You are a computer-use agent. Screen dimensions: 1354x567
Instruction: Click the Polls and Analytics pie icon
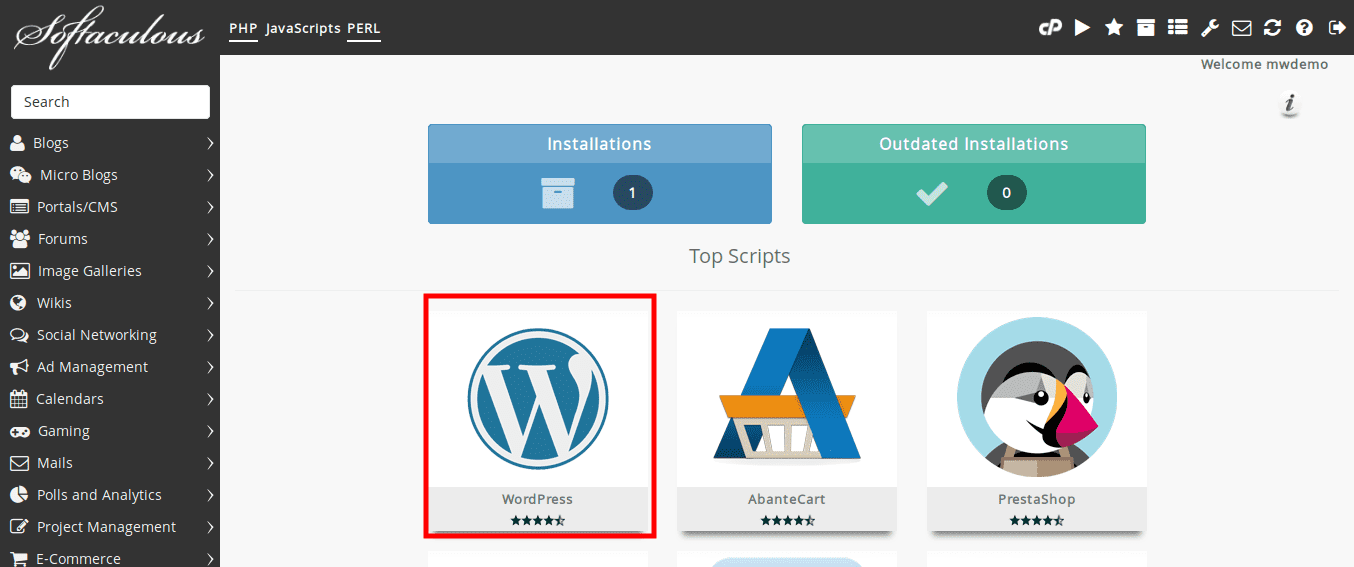tap(18, 495)
